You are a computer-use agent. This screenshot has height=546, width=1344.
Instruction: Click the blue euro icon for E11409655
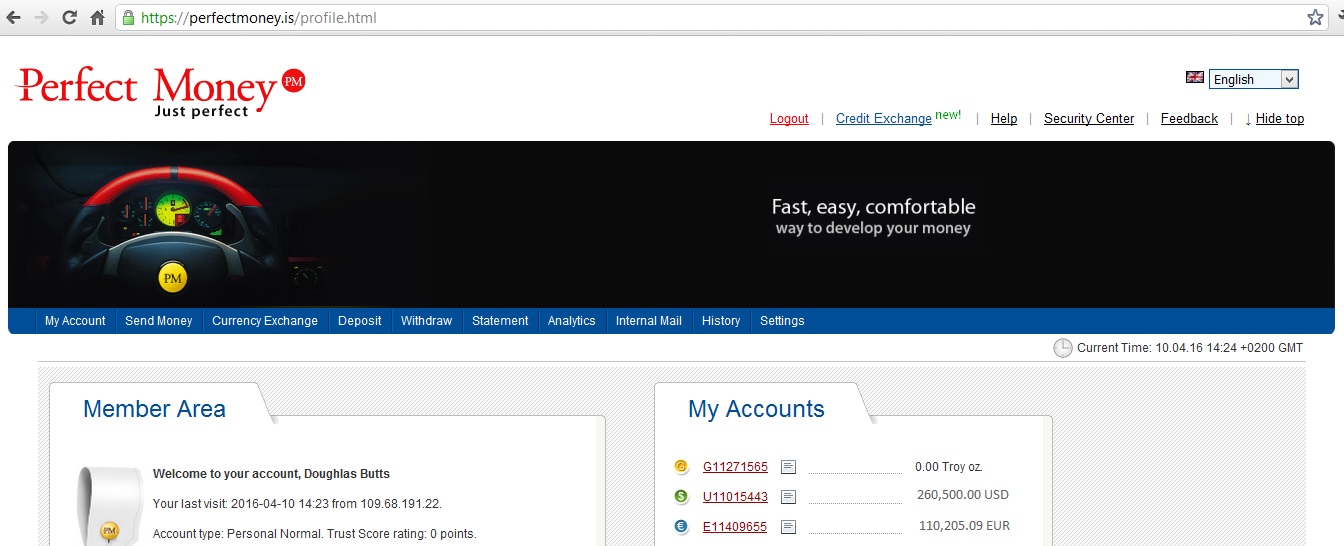tap(681, 526)
